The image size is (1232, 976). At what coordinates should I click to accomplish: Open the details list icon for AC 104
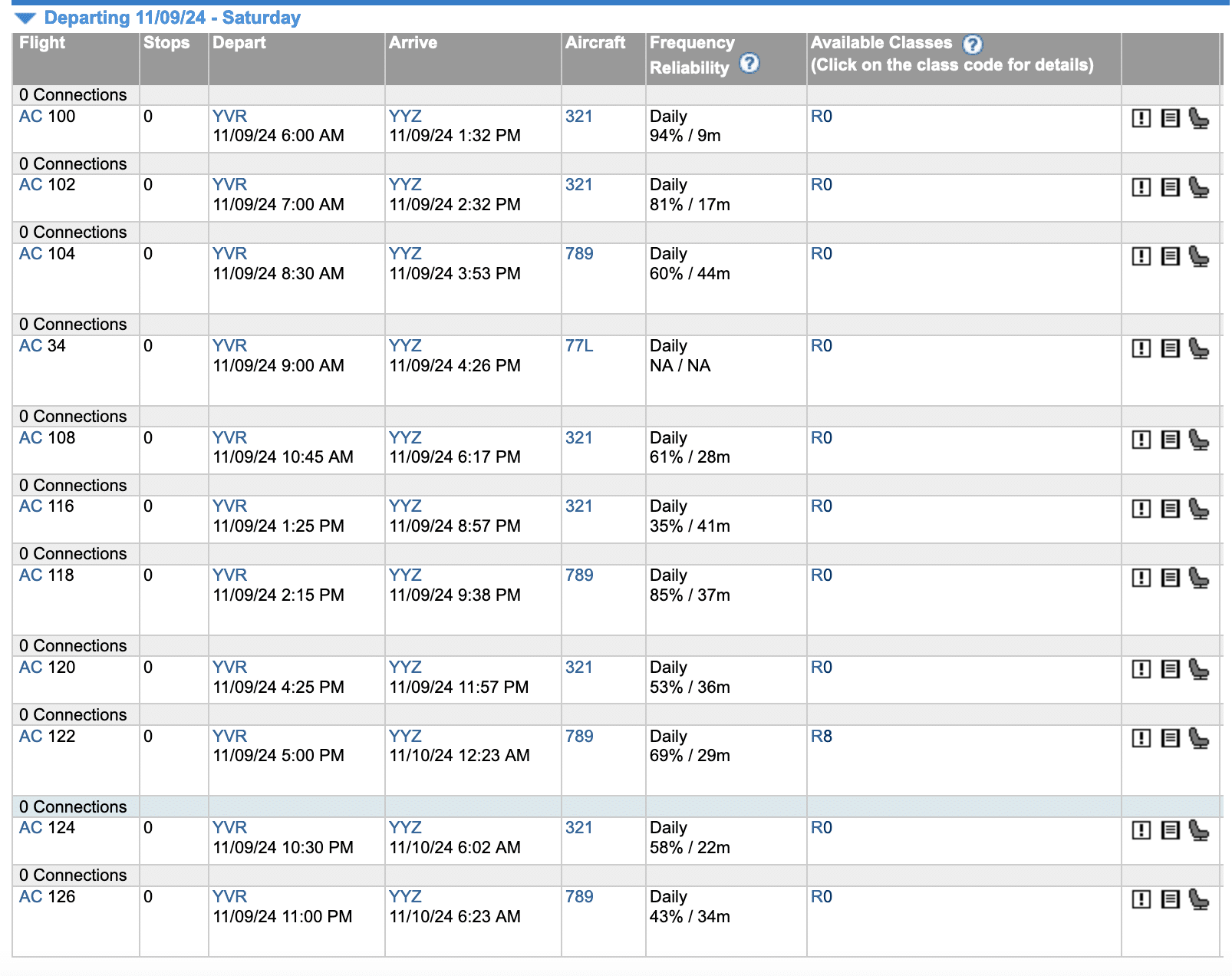point(1170,256)
